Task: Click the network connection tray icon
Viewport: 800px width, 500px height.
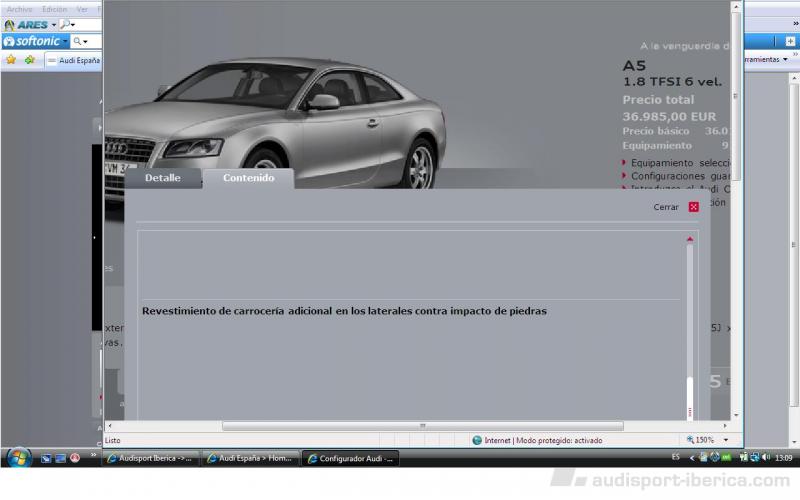Action: [x=755, y=458]
